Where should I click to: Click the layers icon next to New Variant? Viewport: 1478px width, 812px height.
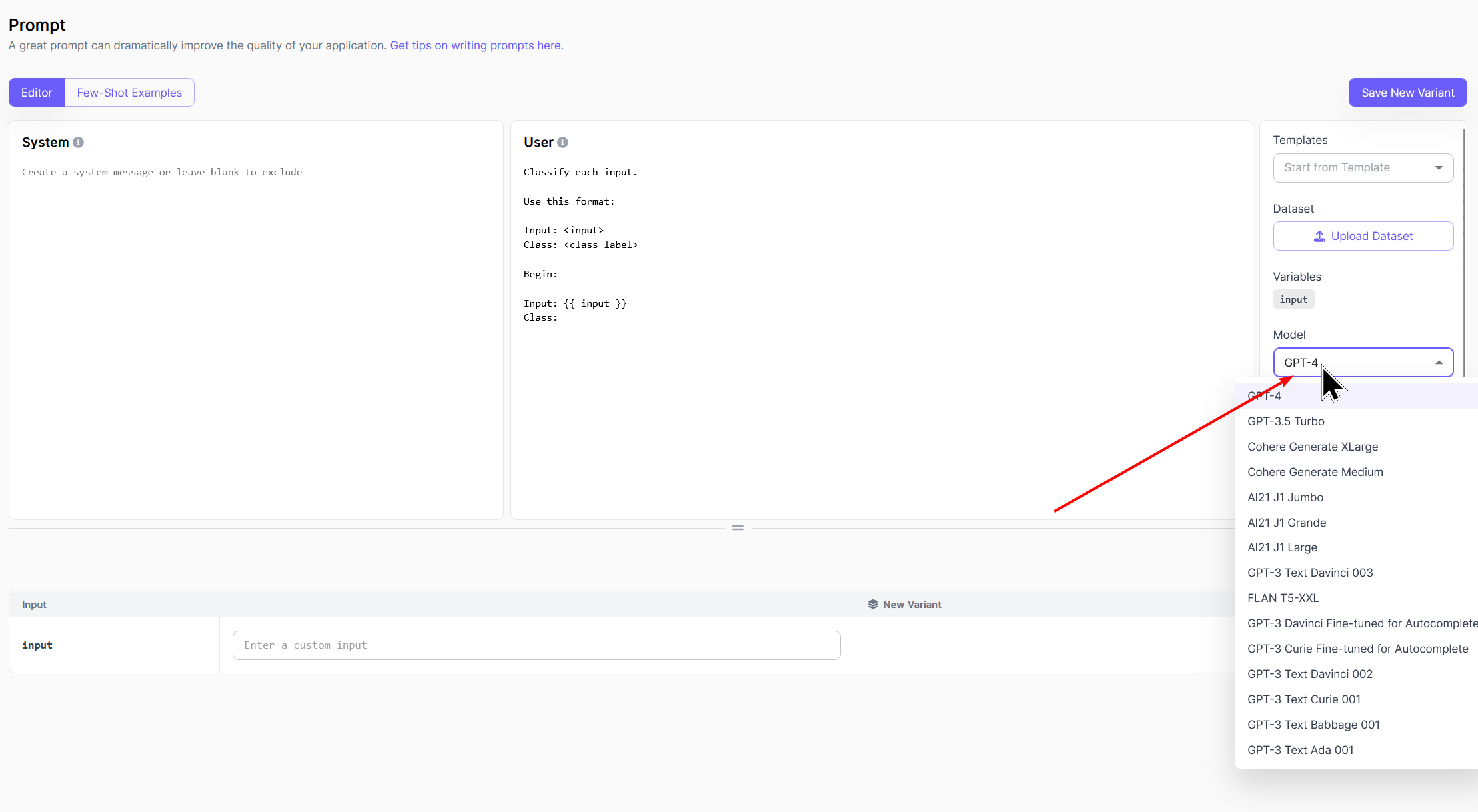(x=874, y=604)
